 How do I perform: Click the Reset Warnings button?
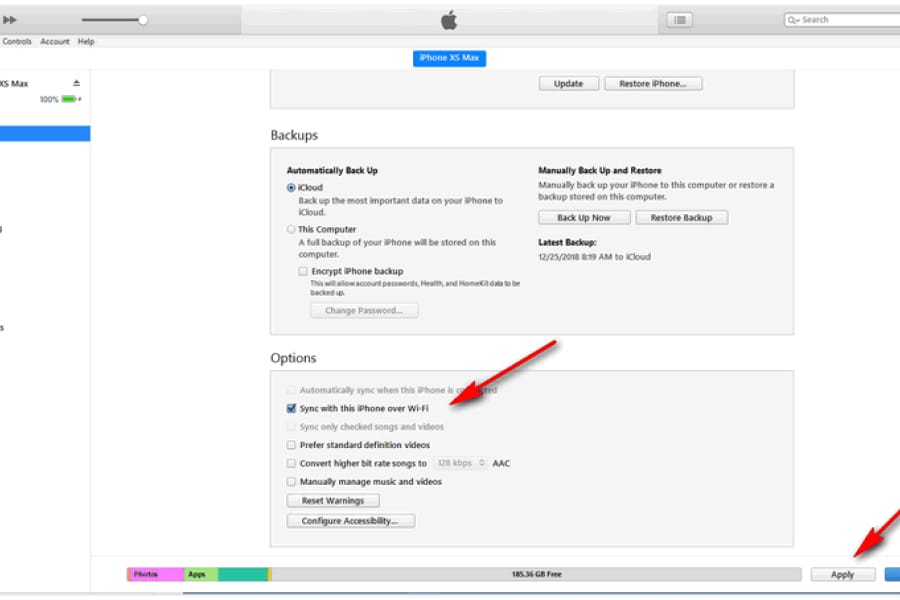point(333,501)
